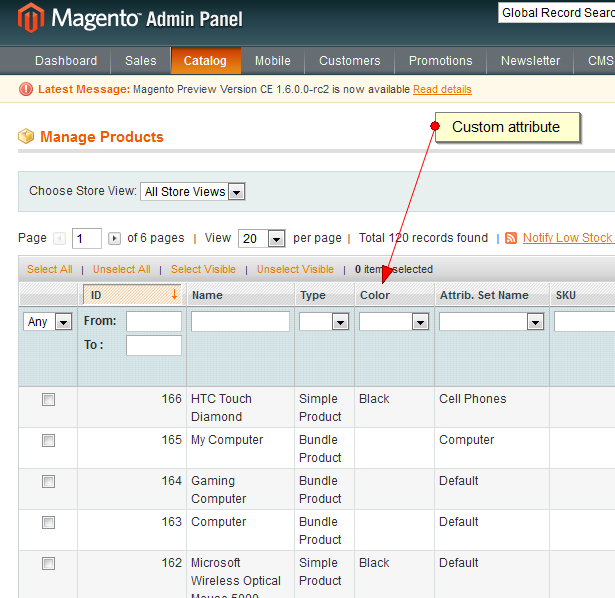Check the box for product 163
The image size is (615, 598).
(x=49, y=522)
